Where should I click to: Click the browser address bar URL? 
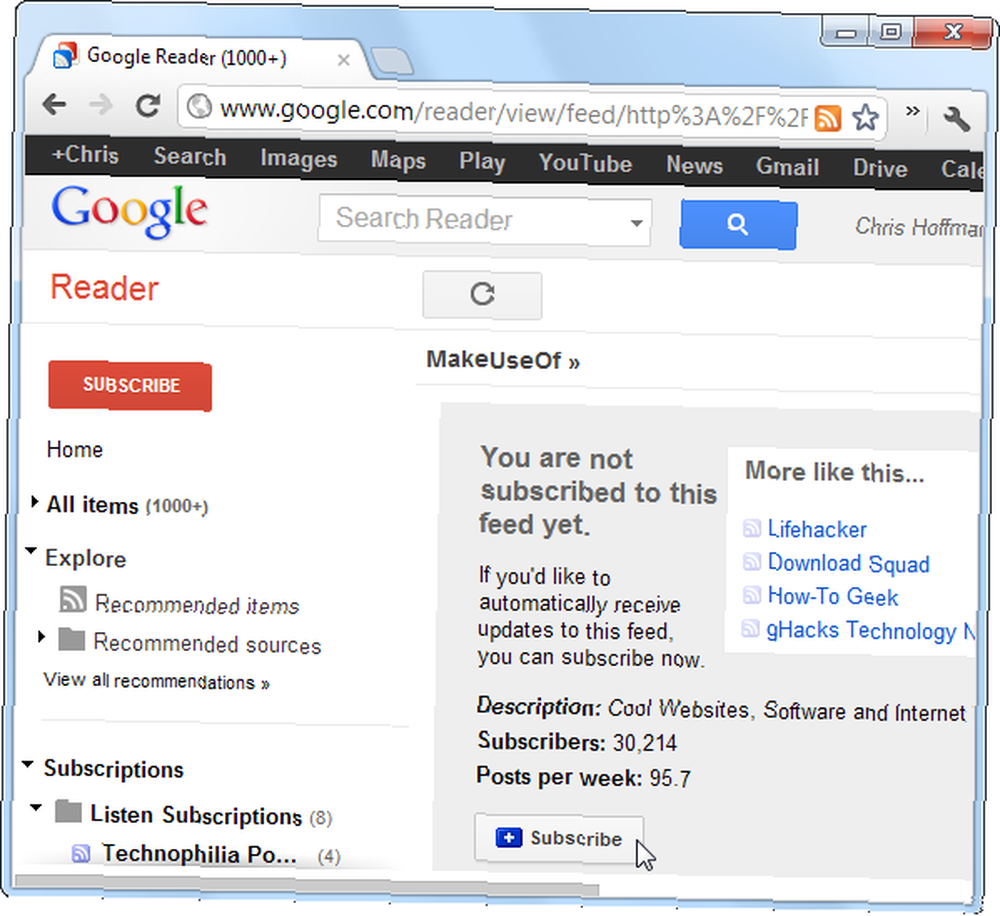[x=513, y=114]
